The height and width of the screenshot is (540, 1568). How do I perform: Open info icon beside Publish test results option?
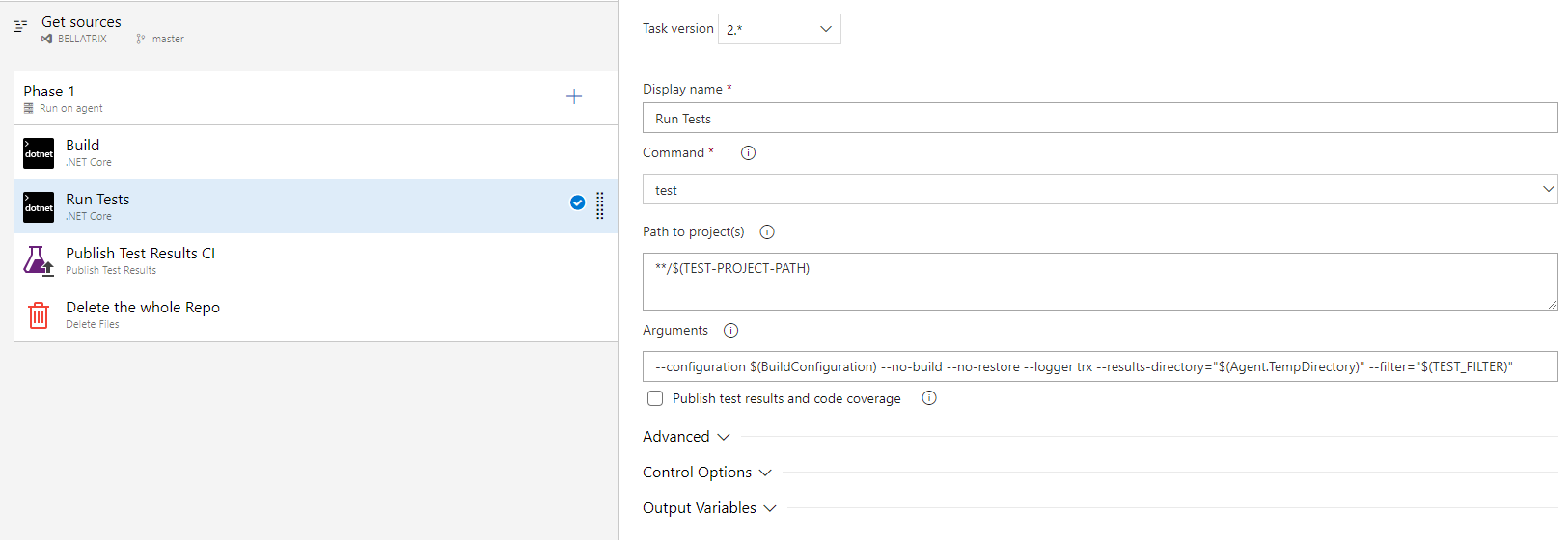click(x=929, y=397)
